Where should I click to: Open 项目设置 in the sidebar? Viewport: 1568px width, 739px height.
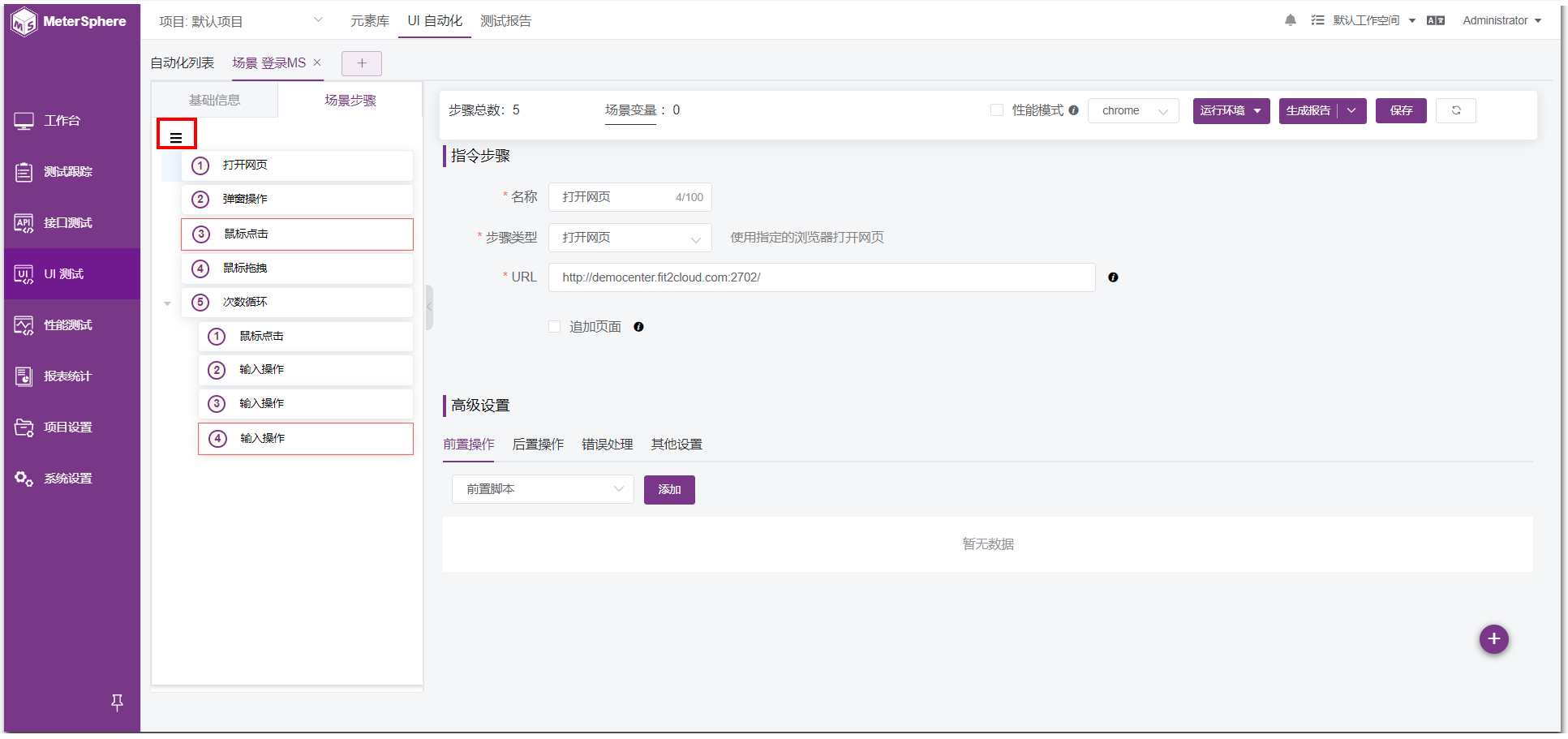(71, 428)
